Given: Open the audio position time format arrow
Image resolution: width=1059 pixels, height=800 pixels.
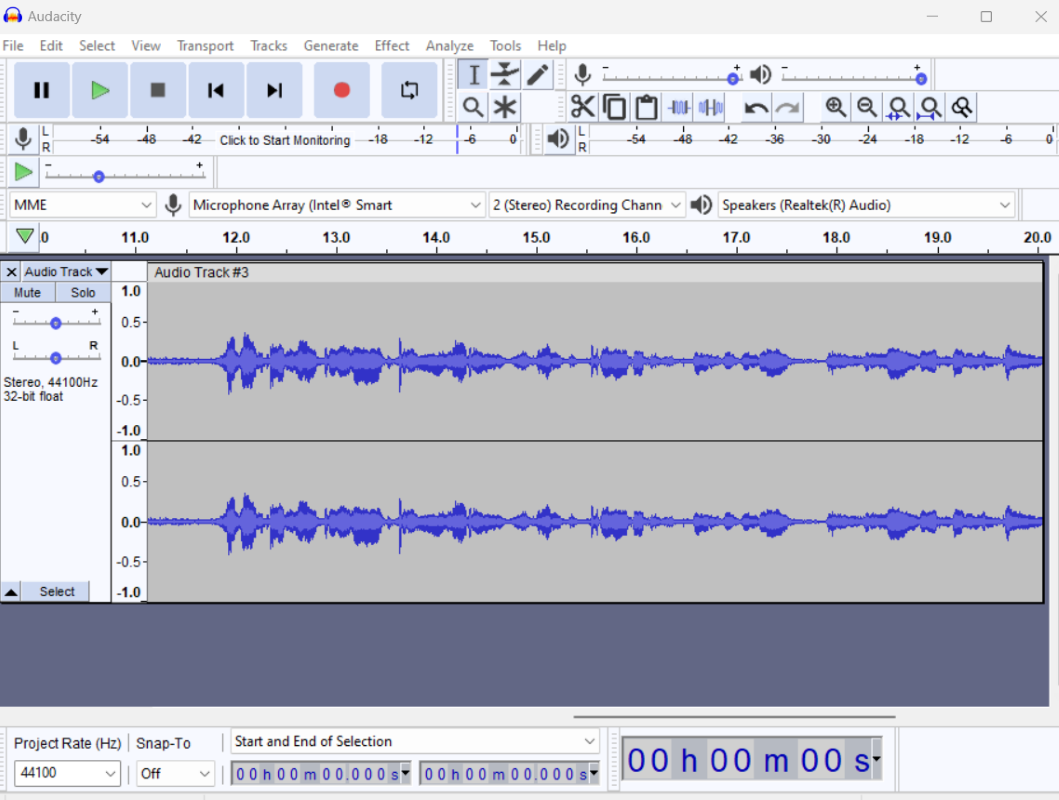Looking at the screenshot, I should pyautogui.click(x=876, y=759).
